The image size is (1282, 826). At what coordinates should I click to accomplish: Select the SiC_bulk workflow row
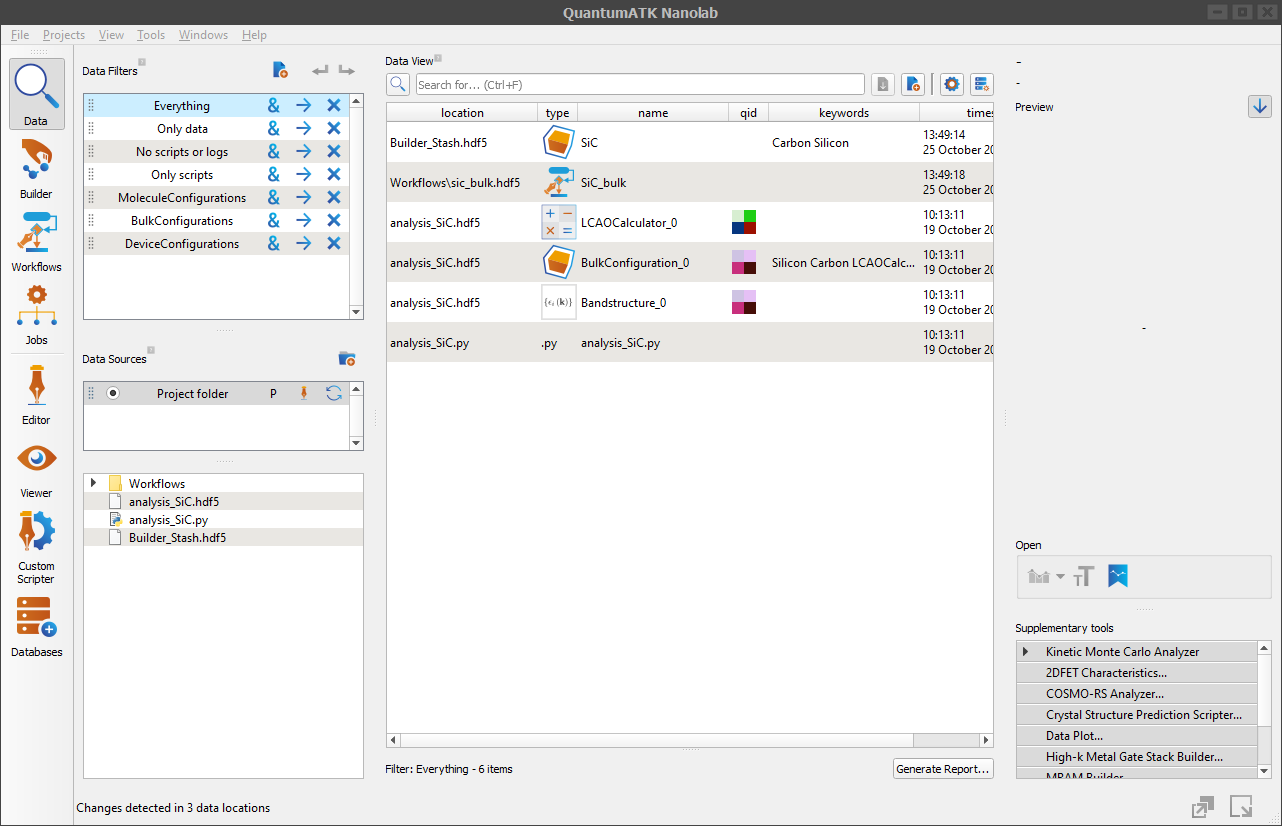[x=690, y=182]
